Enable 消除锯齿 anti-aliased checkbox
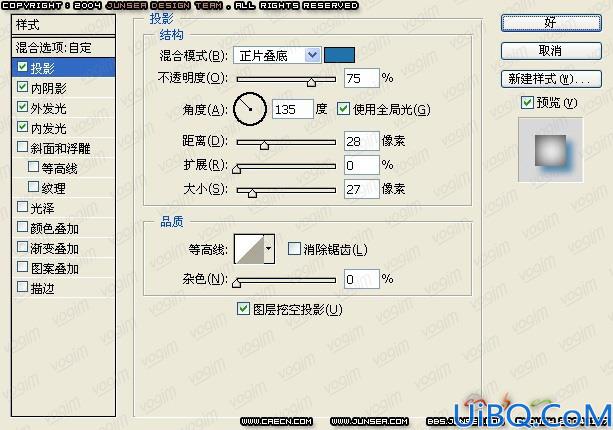613x430 pixels. 294,249
